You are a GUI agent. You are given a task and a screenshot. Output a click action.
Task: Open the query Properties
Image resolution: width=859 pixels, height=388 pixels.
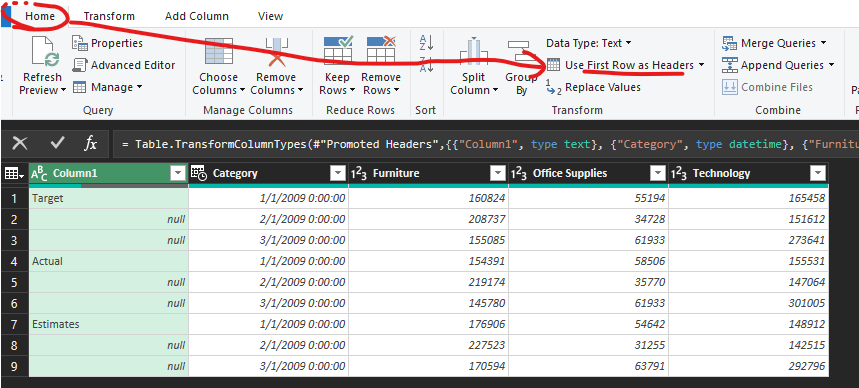tap(107, 43)
